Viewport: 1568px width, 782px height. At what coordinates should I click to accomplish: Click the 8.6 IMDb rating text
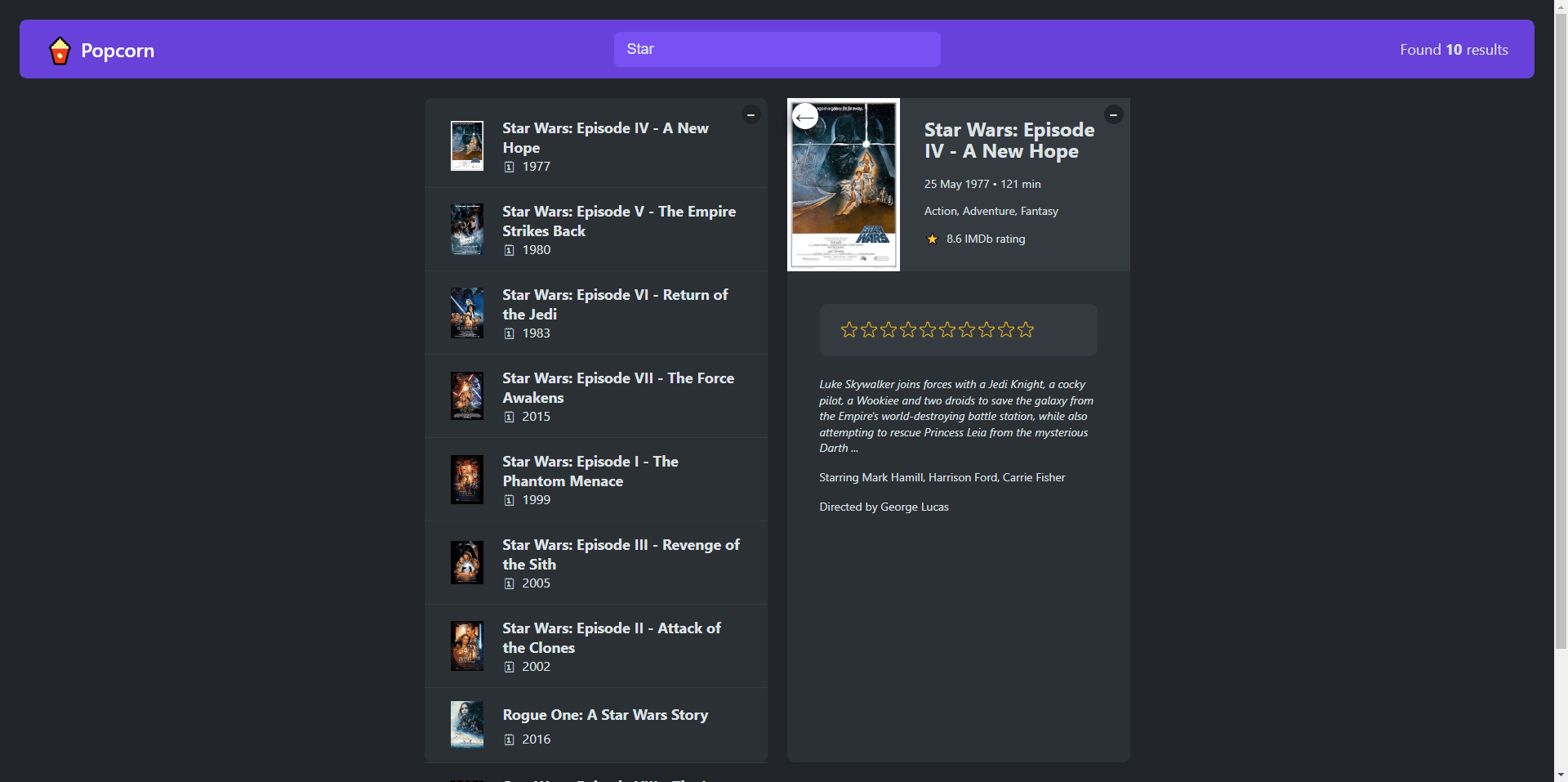[986, 239]
